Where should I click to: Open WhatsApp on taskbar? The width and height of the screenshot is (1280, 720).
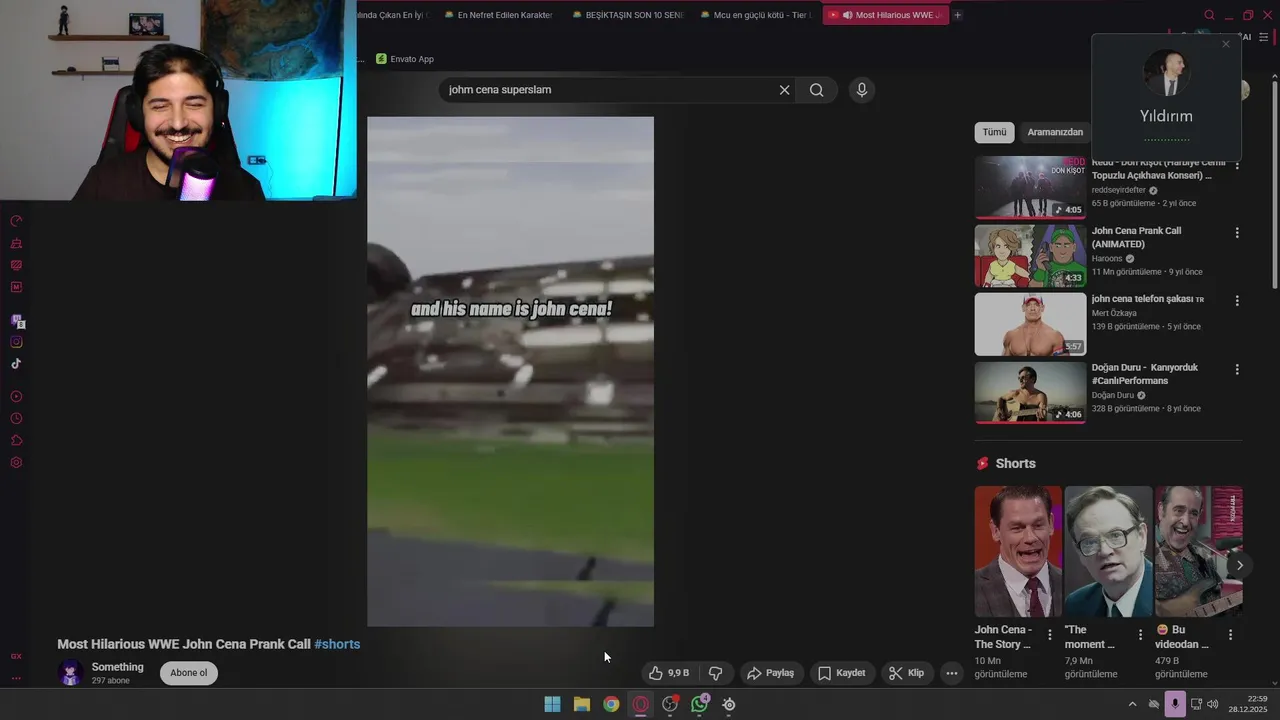coord(700,704)
